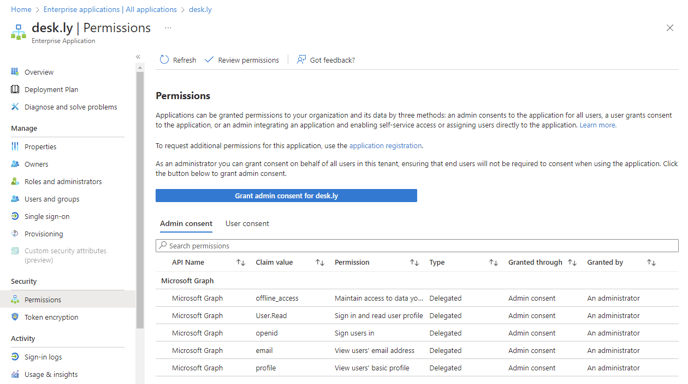Open the Sign-in logs menu label
The image size is (688, 384).
[43, 357]
